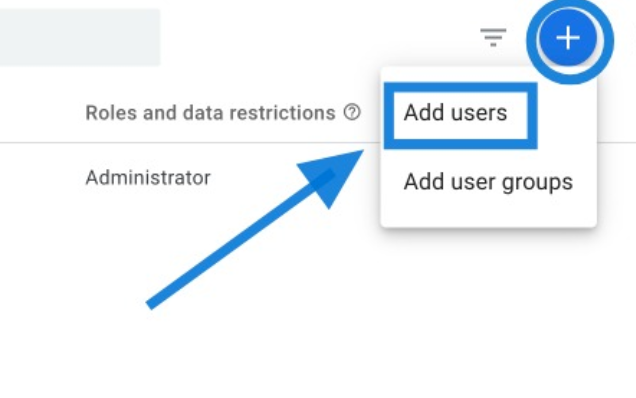Select Add users from the menu
This screenshot has height=398, width=636.
(x=455, y=112)
